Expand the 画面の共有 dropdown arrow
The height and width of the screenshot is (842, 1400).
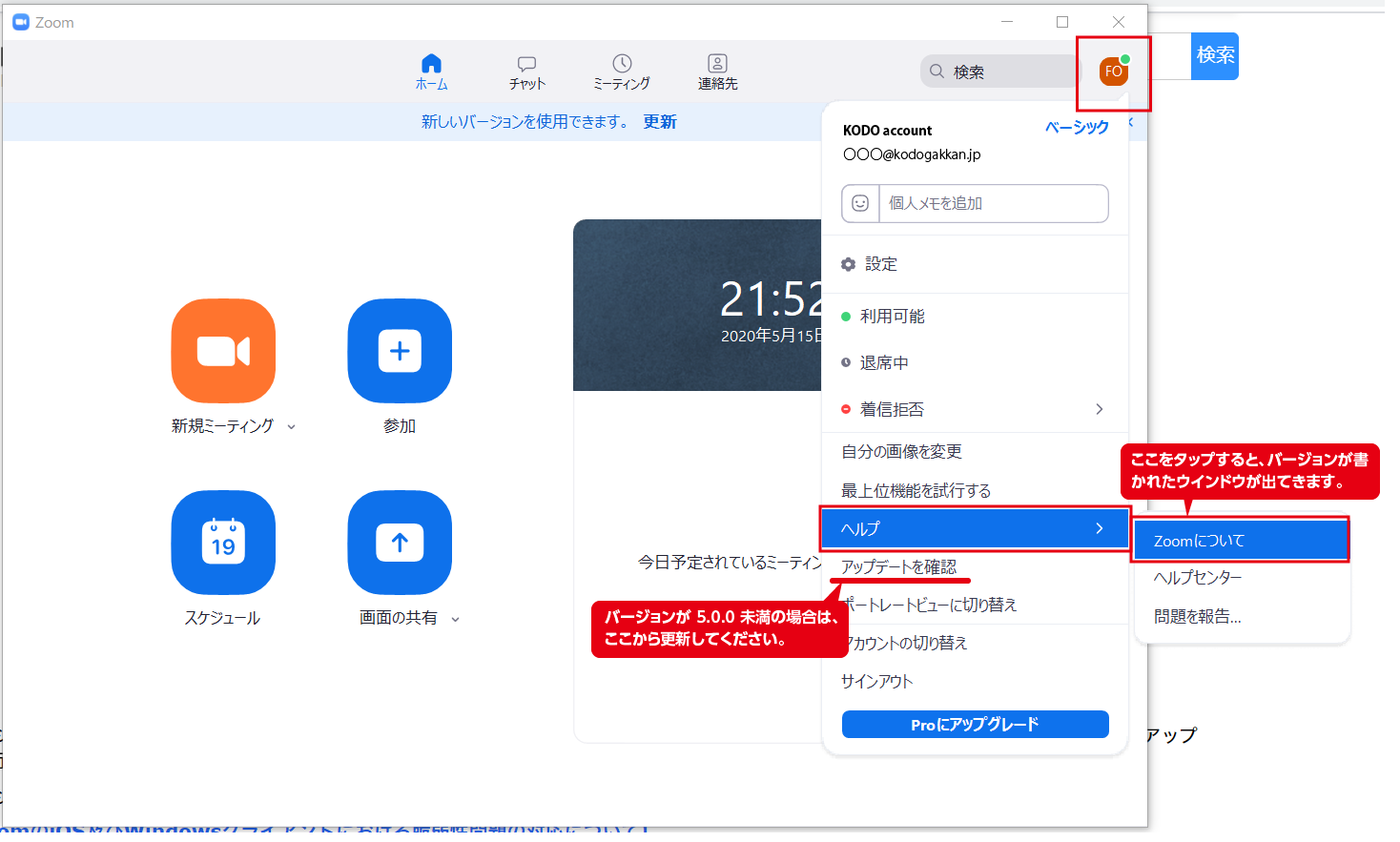(456, 619)
